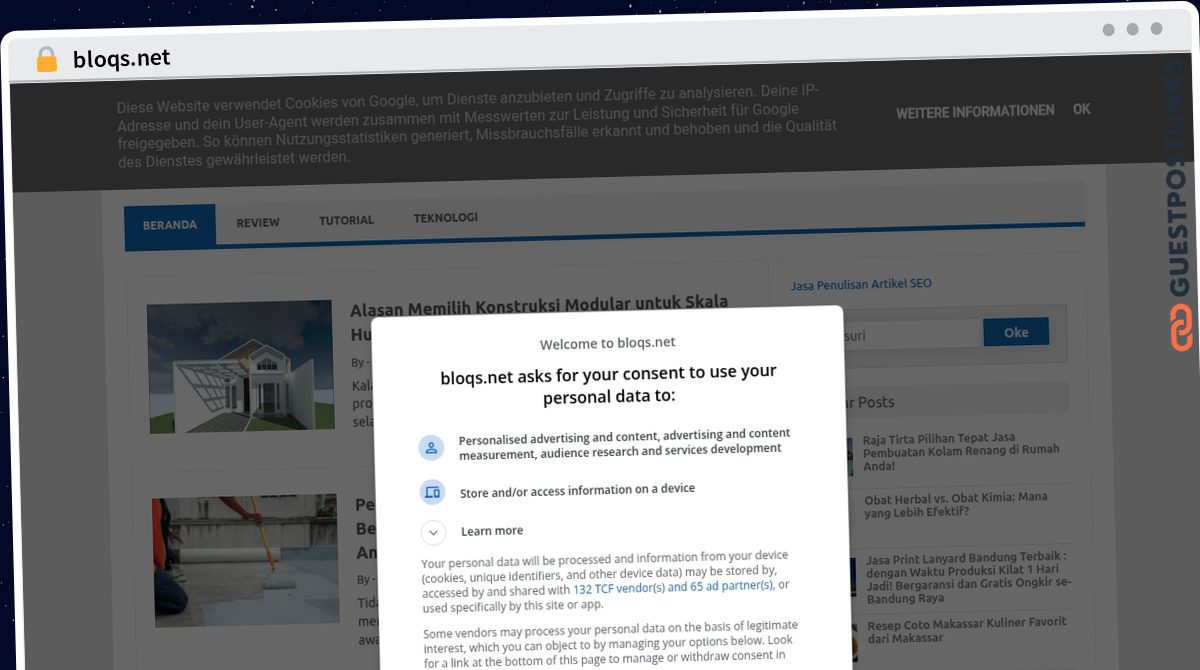Accept cookies by clicking OK
This screenshot has width=1200, height=670.
(1081, 109)
